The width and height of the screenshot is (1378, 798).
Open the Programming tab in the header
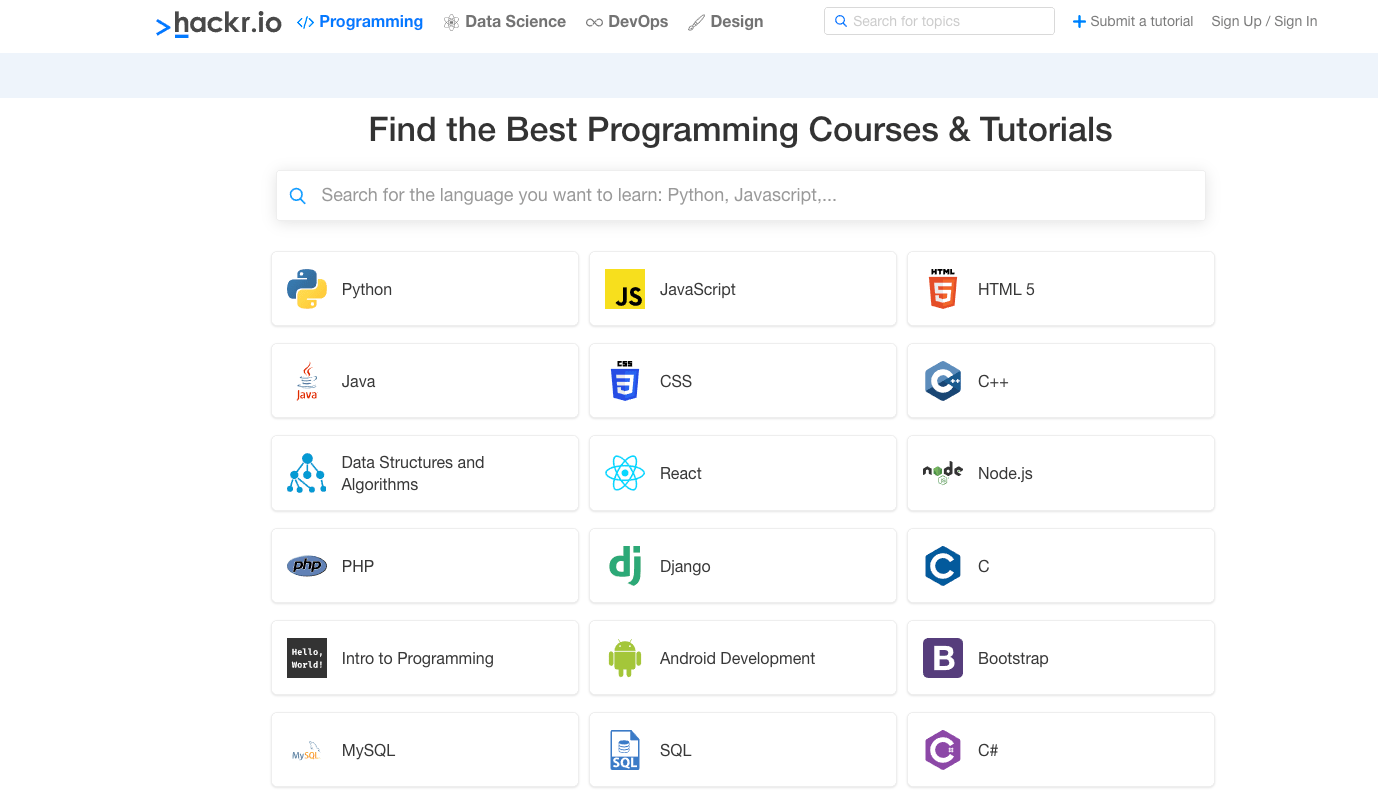(360, 21)
